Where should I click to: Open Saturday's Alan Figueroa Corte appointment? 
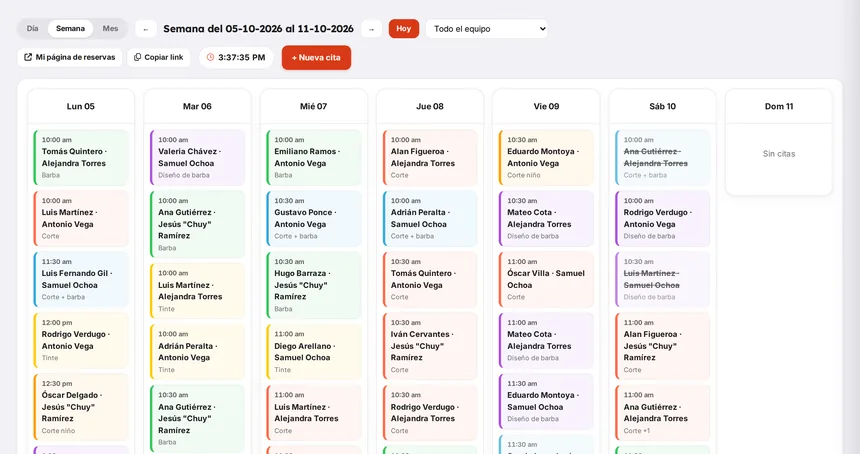[x=663, y=346]
